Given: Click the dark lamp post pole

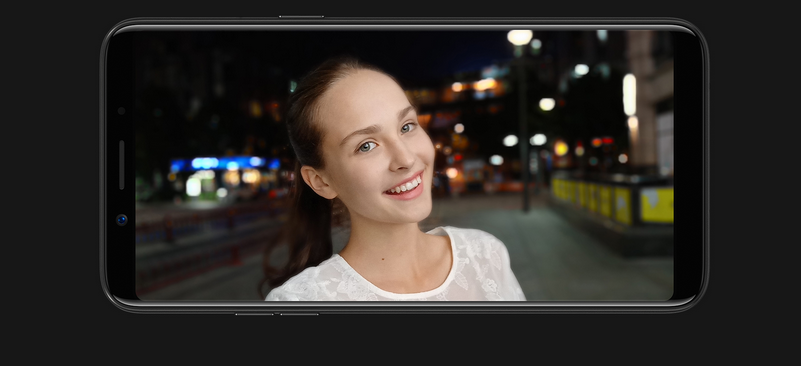Looking at the screenshot, I should point(524,128).
